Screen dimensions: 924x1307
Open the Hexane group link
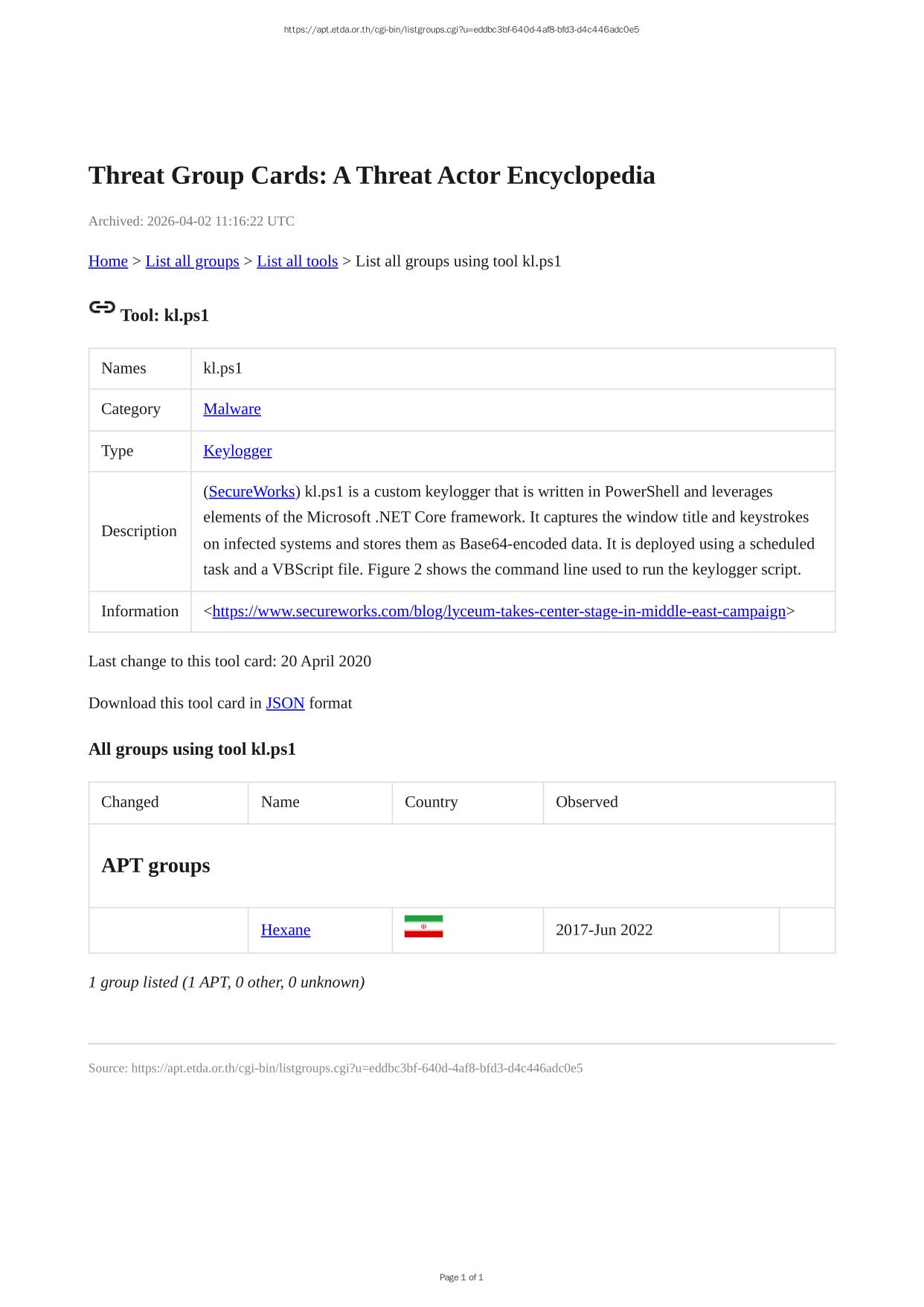pyautogui.click(x=286, y=930)
